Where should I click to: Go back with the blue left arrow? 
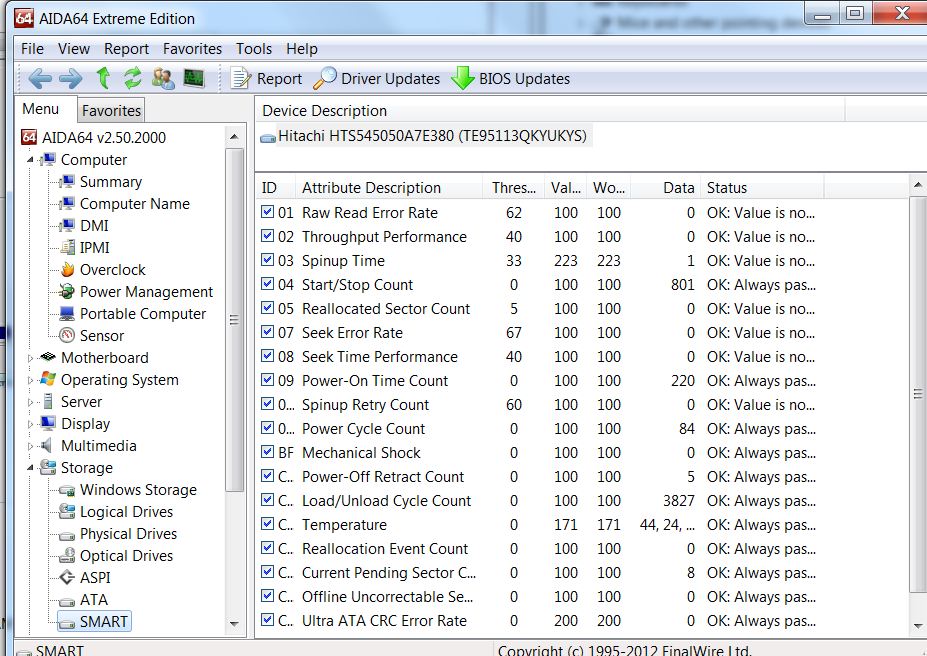40,79
